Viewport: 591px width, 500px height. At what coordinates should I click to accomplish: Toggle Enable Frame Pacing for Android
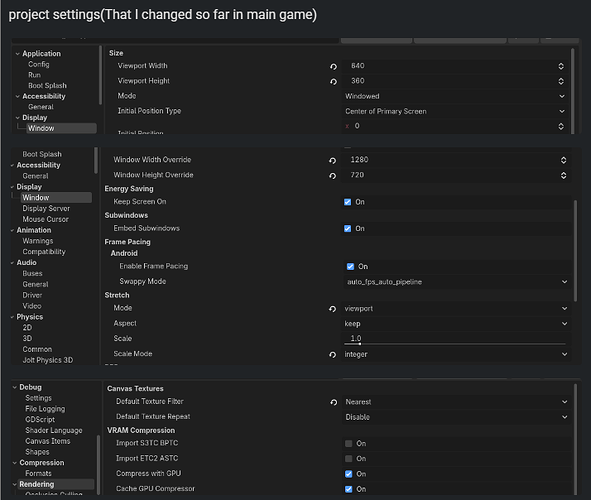tap(350, 267)
